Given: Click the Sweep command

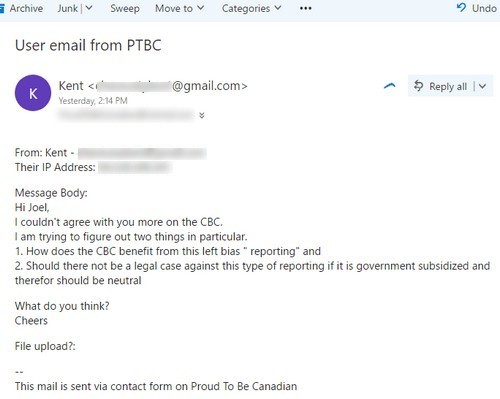Looking at the screenshot, I should pyautogui.click(x=125, y=8).
